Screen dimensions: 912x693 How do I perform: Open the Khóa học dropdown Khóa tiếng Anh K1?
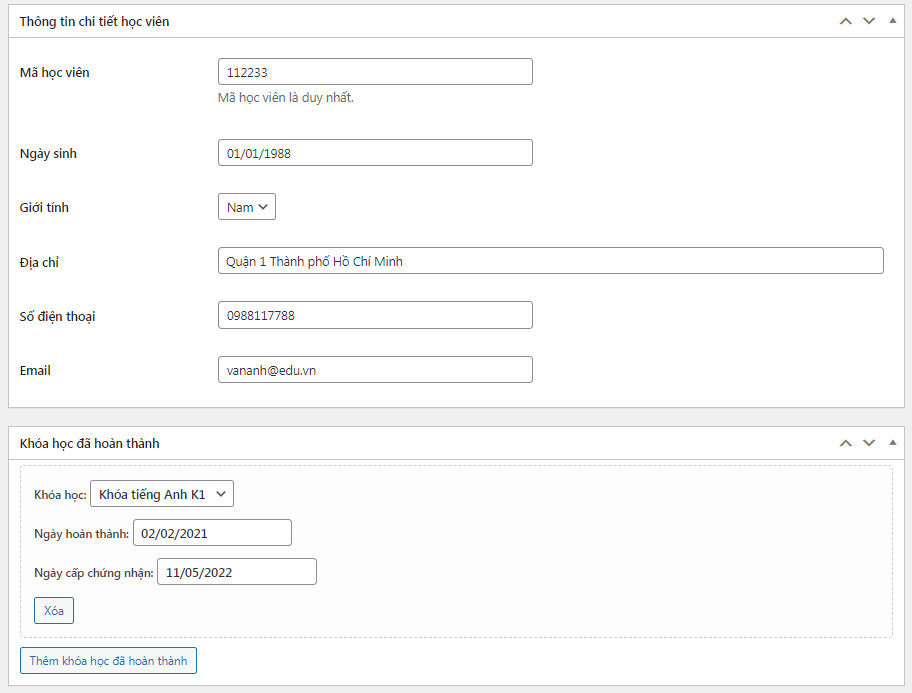point(162,494)
